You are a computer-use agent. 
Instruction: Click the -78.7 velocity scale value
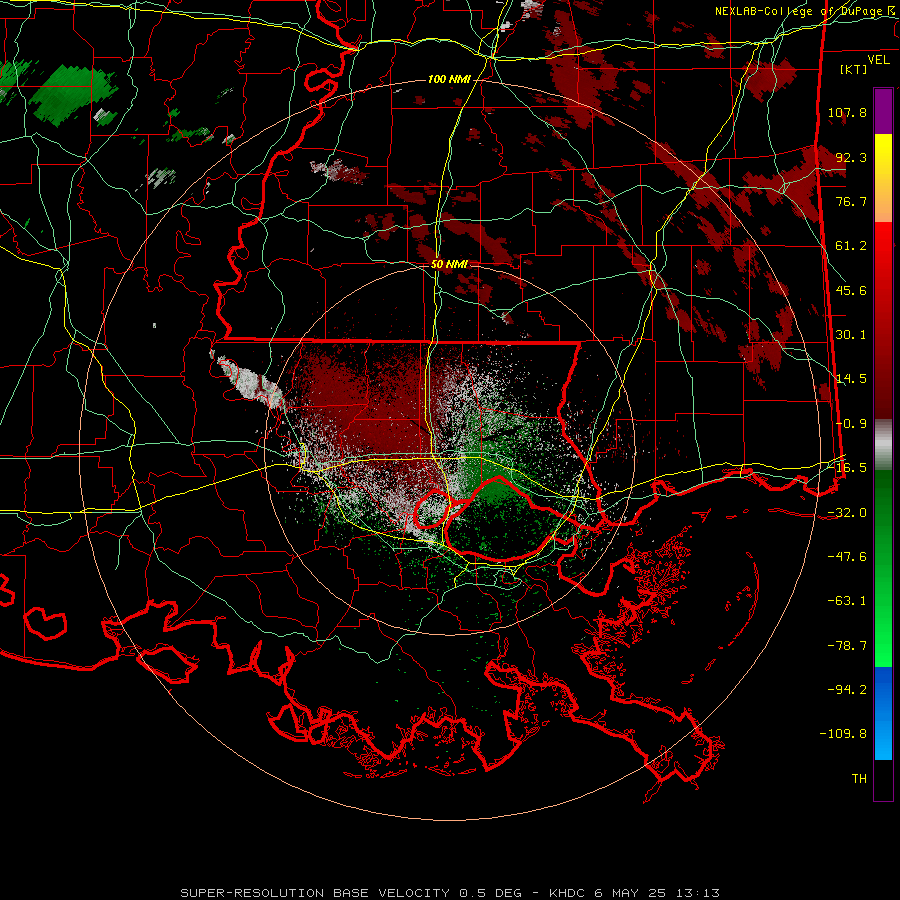tap(847, 646)
